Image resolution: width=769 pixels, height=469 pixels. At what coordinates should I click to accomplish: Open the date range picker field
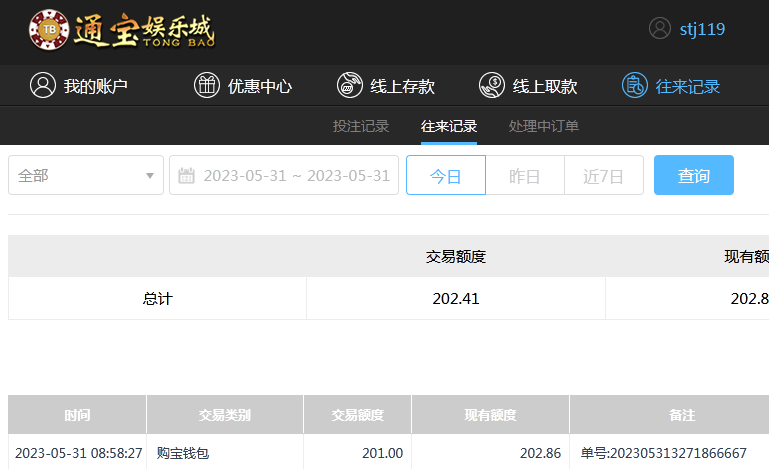point(296,176)
